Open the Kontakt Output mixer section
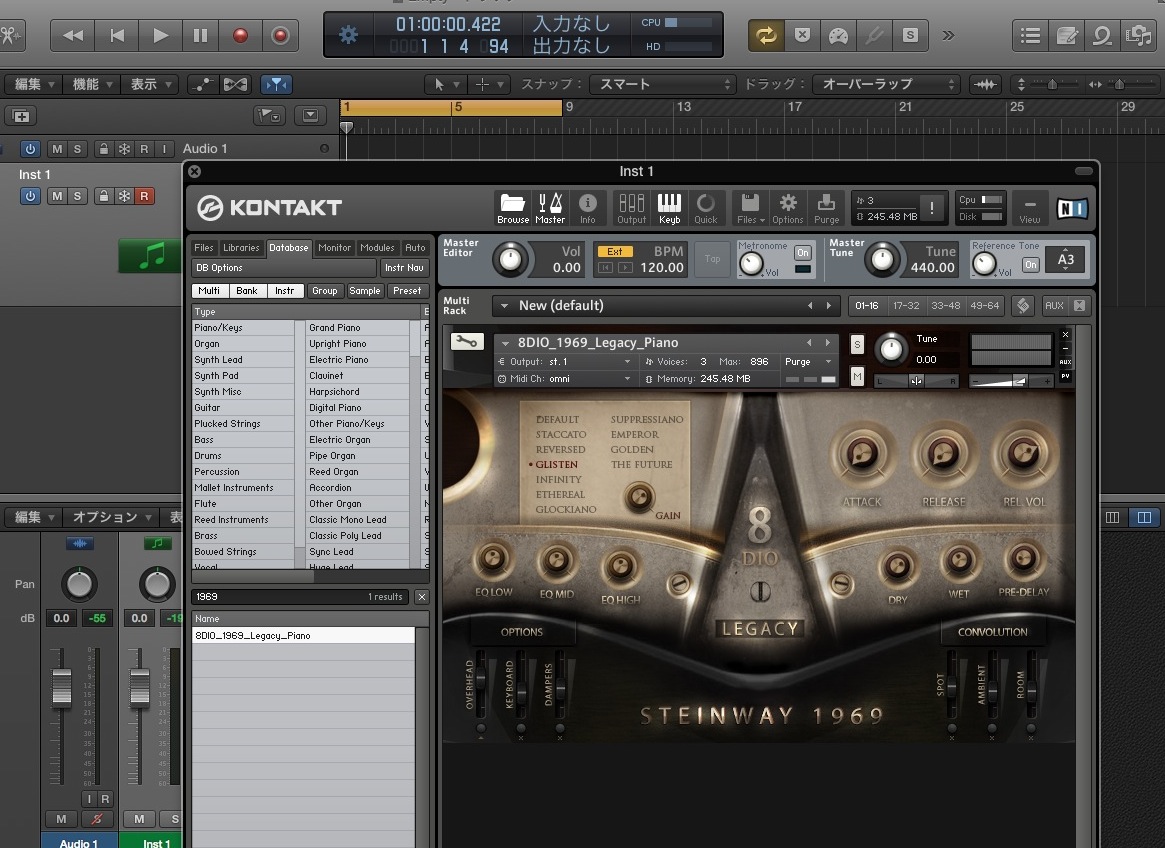1165x848 pixels. click(x=632, y=208)
